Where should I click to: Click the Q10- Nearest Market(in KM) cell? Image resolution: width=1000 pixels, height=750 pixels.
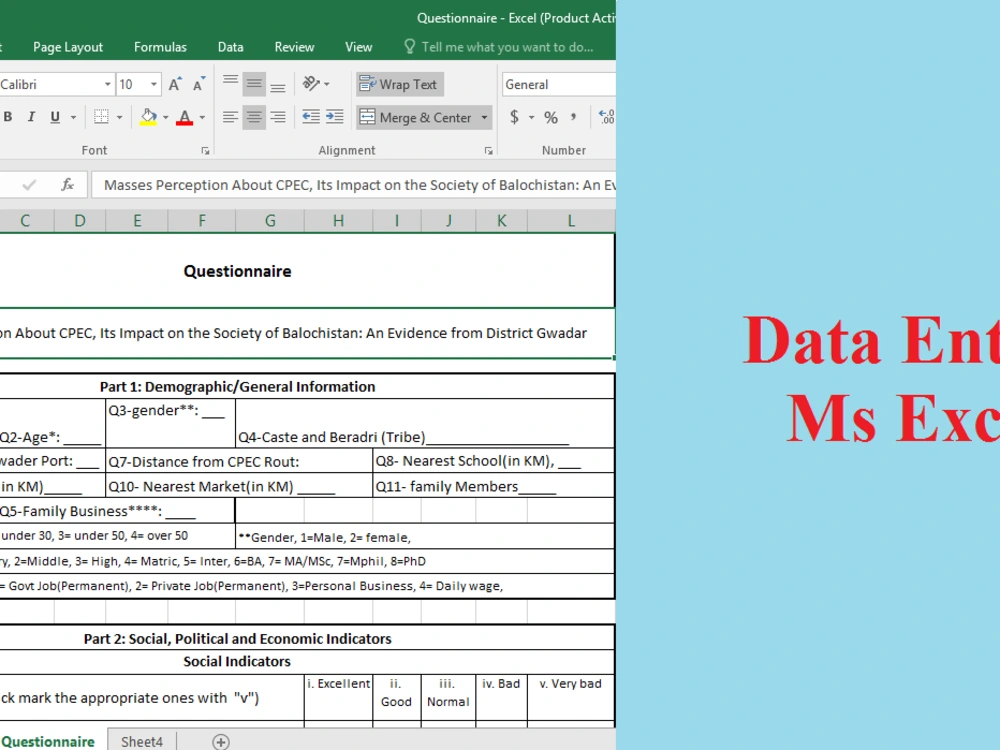[239, 485]
